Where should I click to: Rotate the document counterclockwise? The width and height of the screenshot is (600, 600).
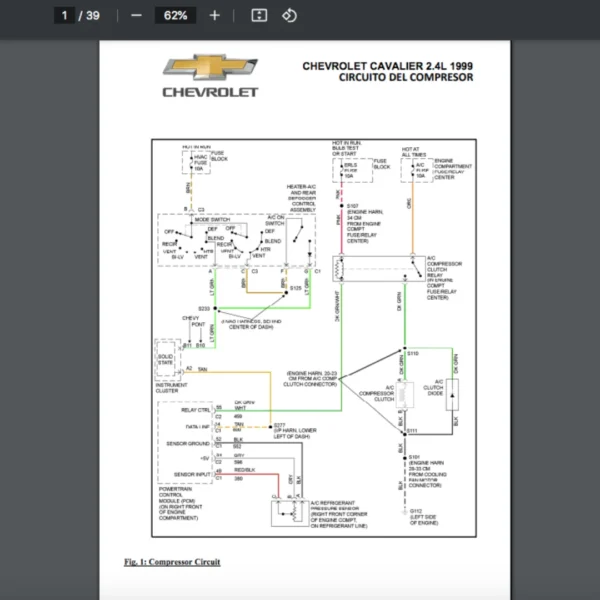click(289, 16)
